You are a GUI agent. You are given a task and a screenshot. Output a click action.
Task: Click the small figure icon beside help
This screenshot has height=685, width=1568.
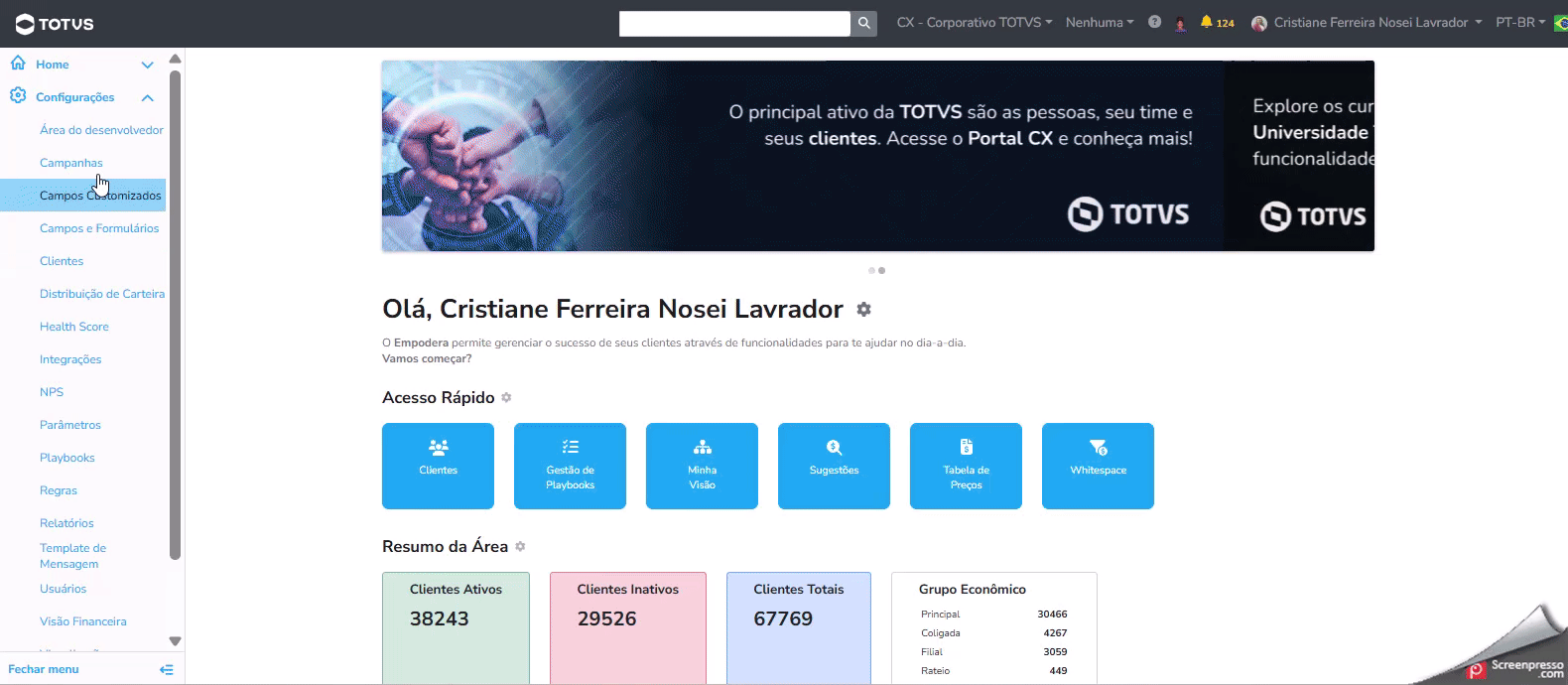tap(1180, 23)
